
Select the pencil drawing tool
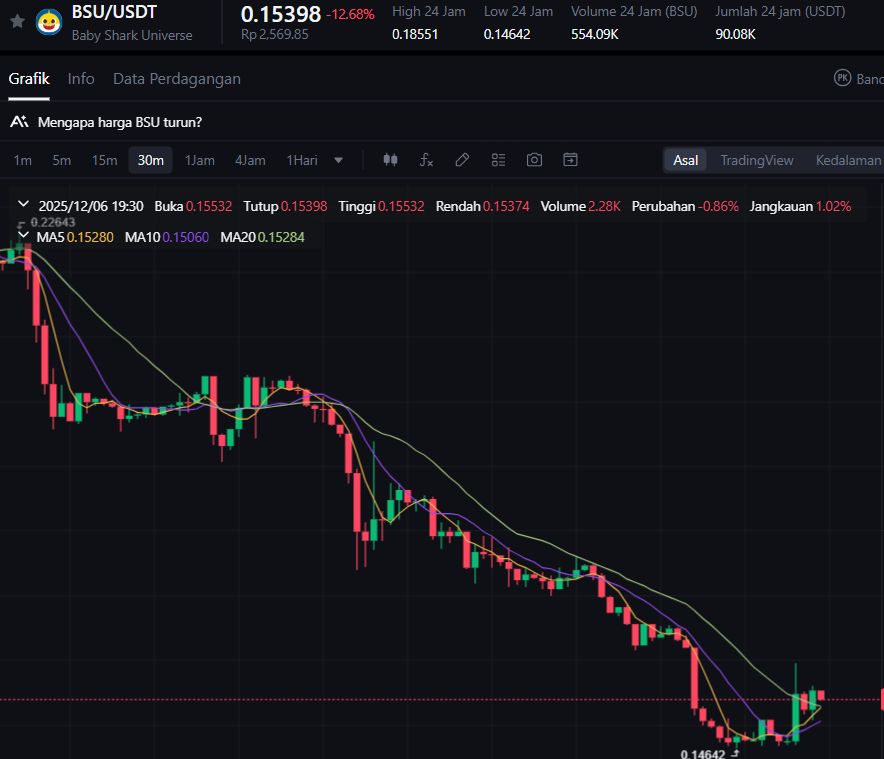click(462, 160)
